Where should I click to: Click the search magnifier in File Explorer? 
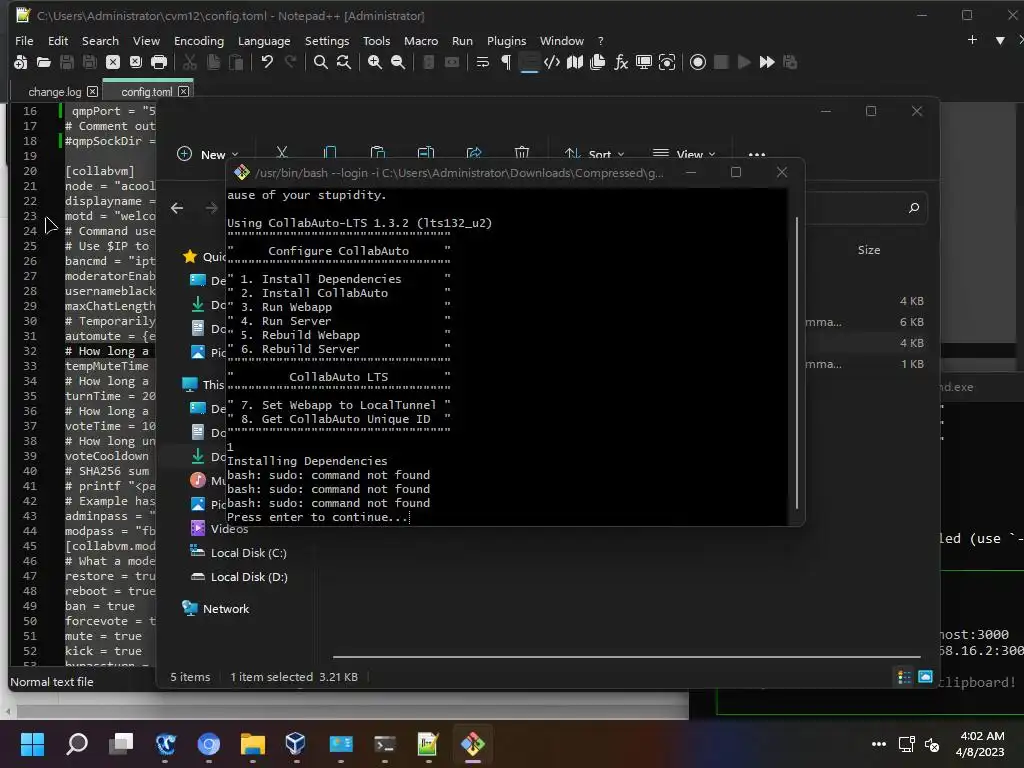pyautogui.click(x=914, y=208)
